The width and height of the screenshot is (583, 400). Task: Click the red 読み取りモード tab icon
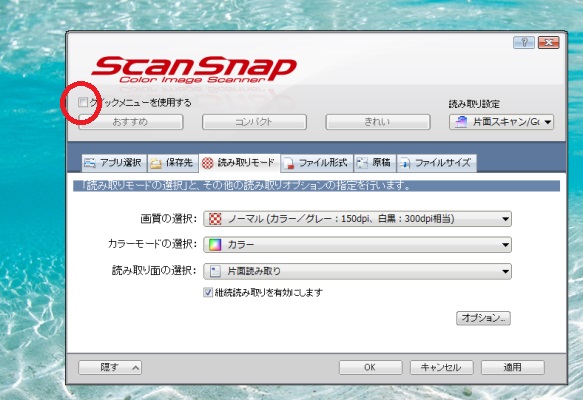(207, 163)
